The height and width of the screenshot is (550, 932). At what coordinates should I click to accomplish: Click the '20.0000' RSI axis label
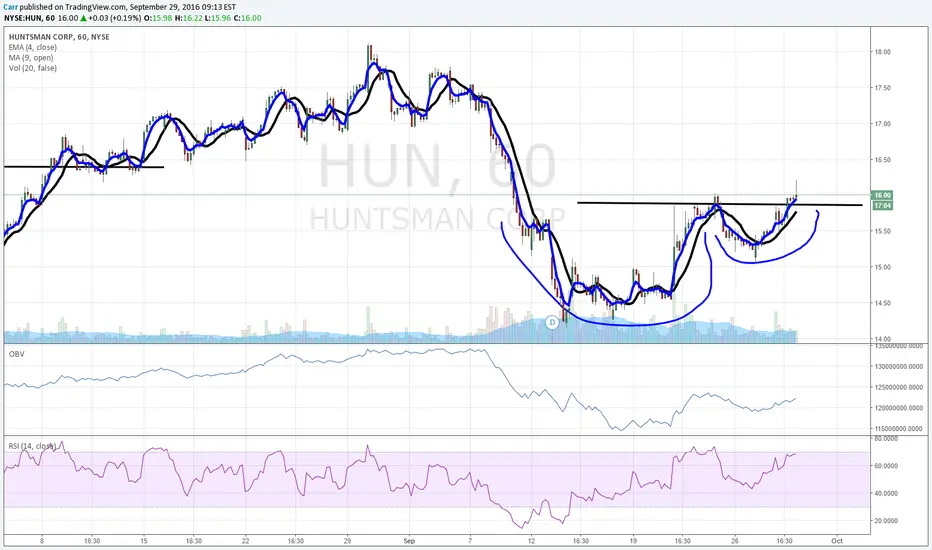coord(886,521)
